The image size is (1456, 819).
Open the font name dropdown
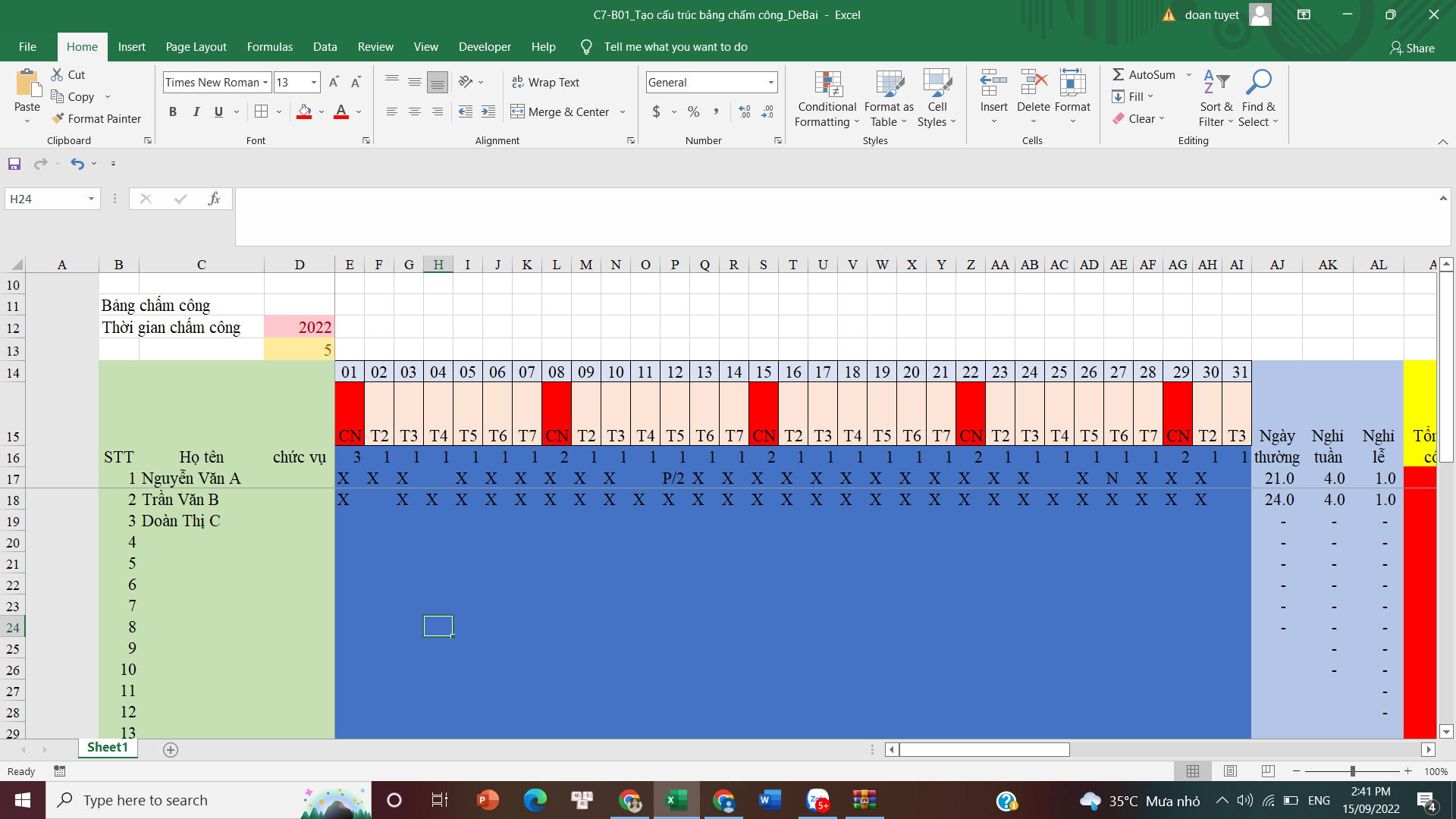point(265,82)
